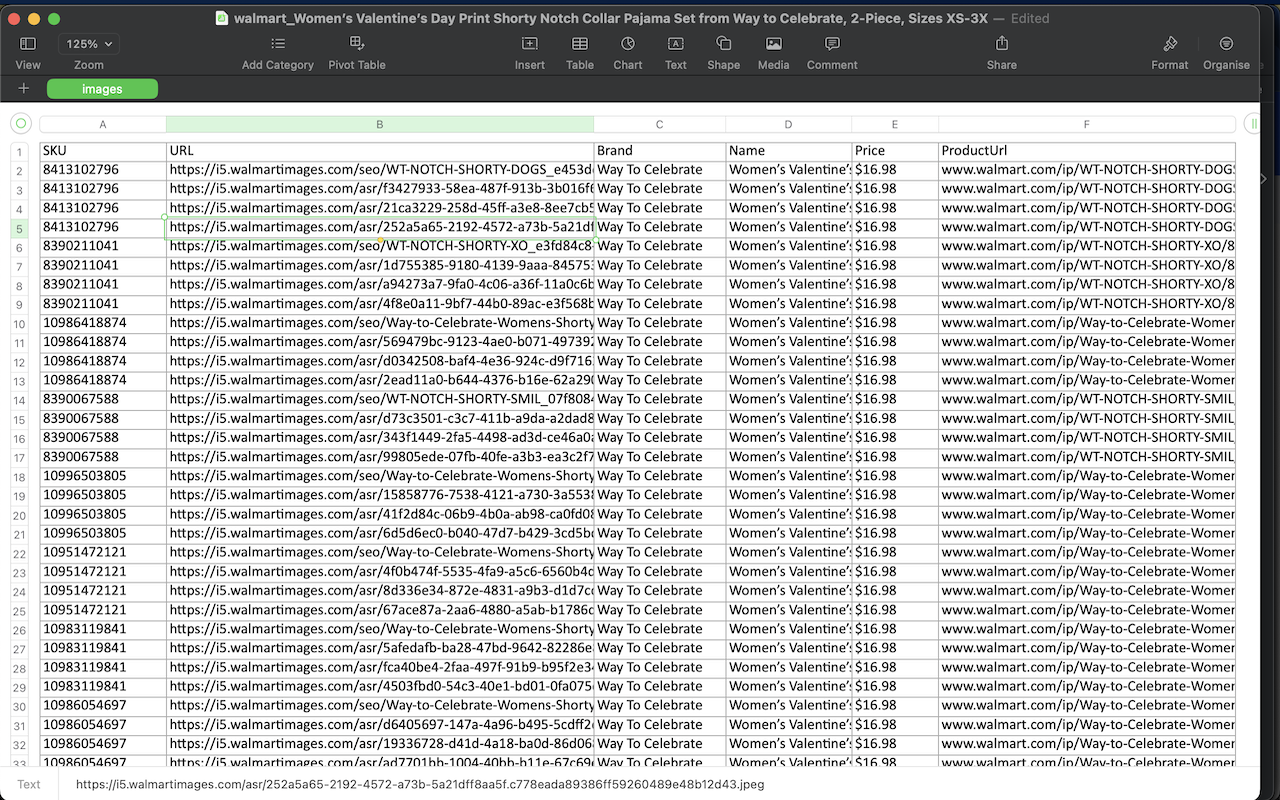This screenshot has width=1280, height=800.
Task: Toggle the Organise panel
Action: click(1226, 44)
